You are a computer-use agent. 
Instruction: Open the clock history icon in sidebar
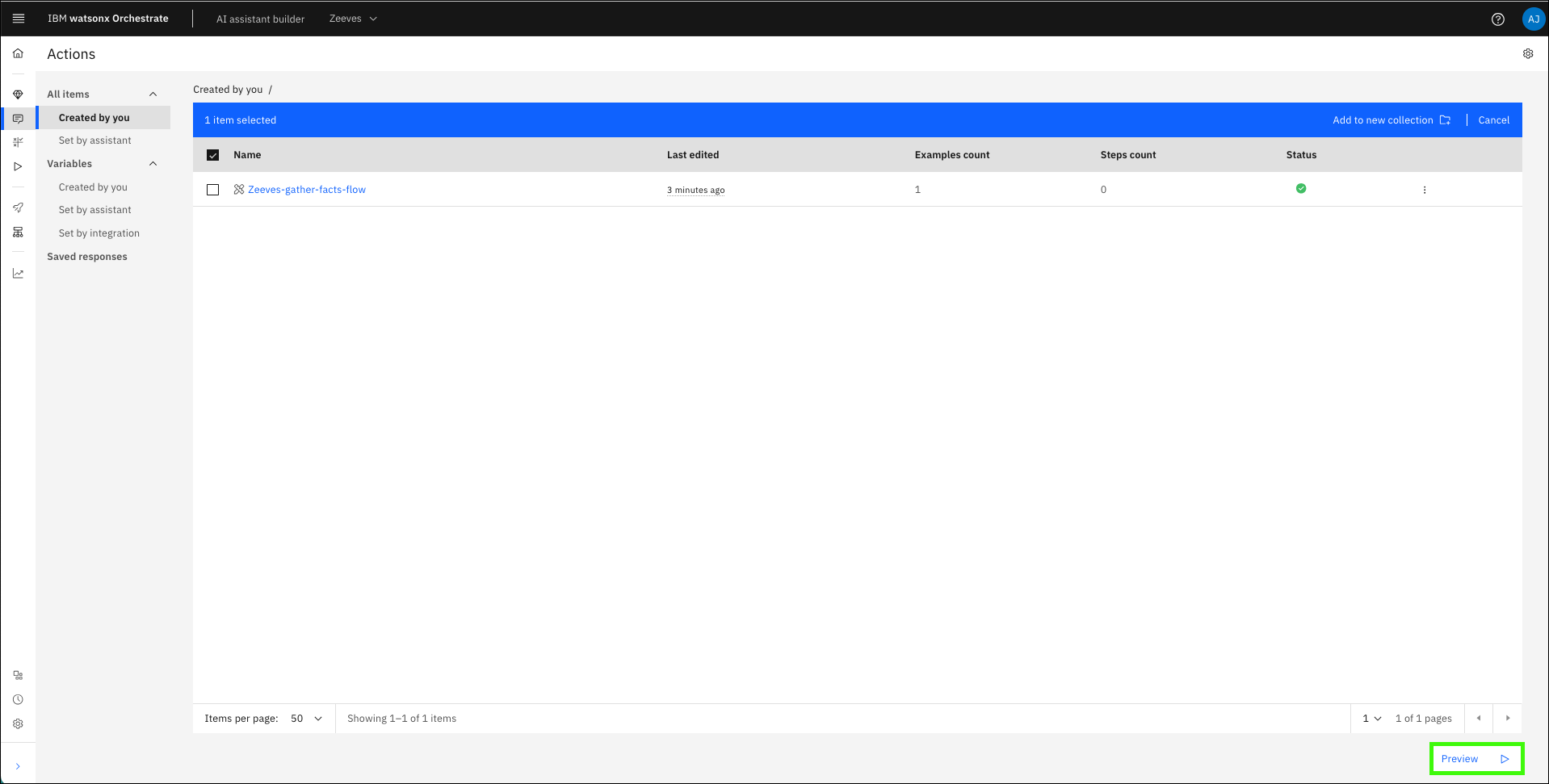18,699
